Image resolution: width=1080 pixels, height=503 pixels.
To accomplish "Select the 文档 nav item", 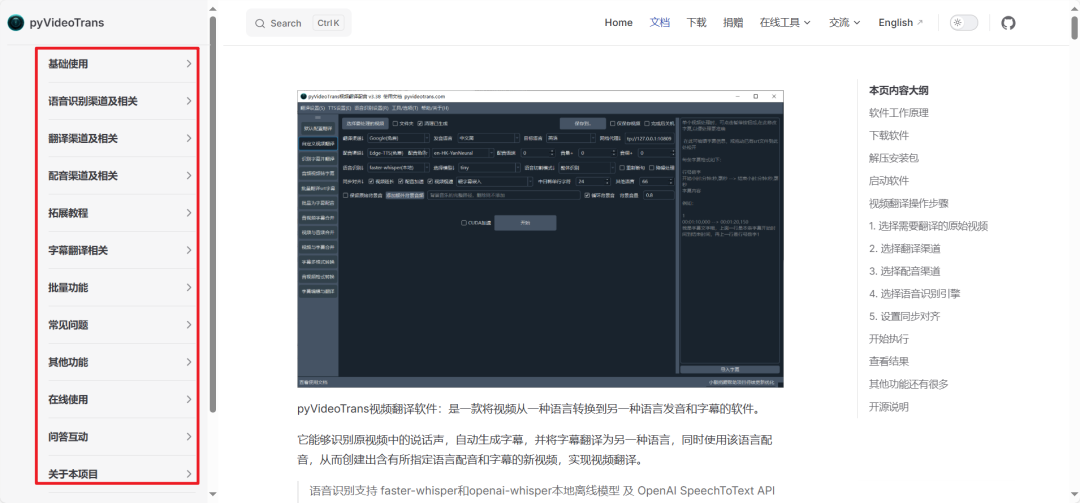I will pyautogui.click(x=660, y=23).
